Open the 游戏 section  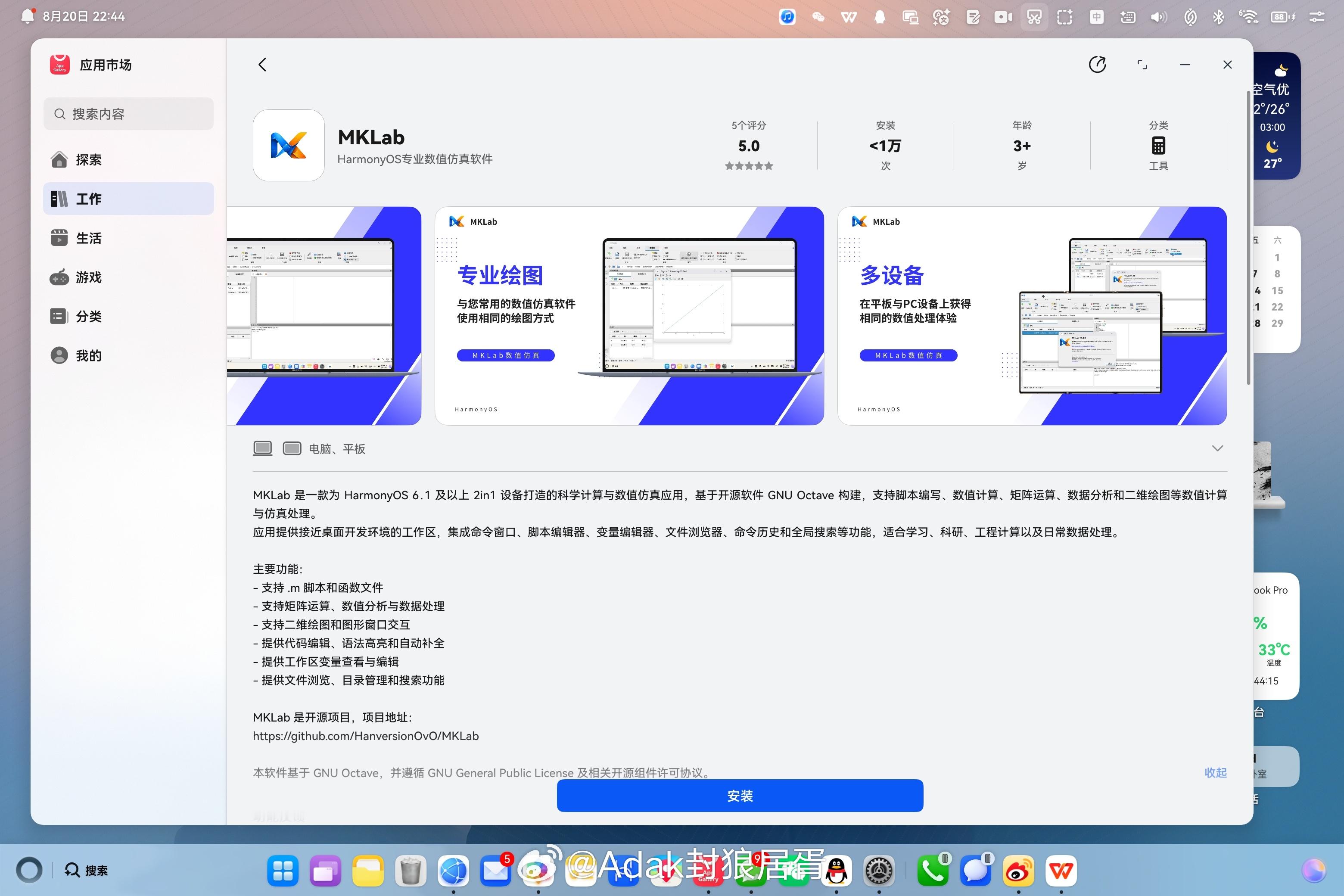pos(128,277)
